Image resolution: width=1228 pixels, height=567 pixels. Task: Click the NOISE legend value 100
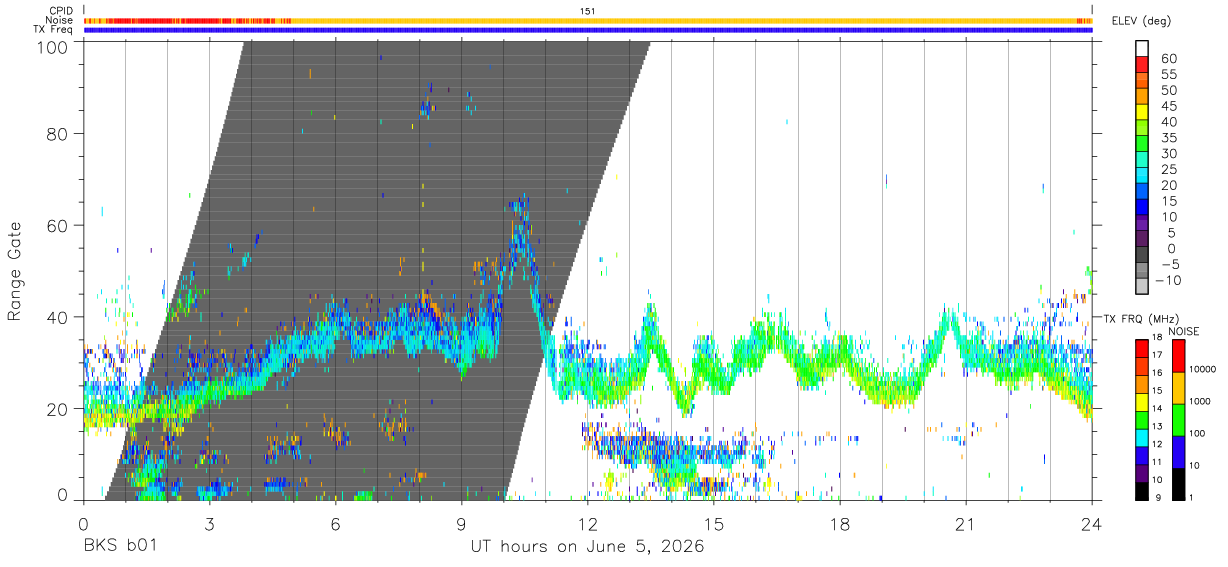point(1196,433)
